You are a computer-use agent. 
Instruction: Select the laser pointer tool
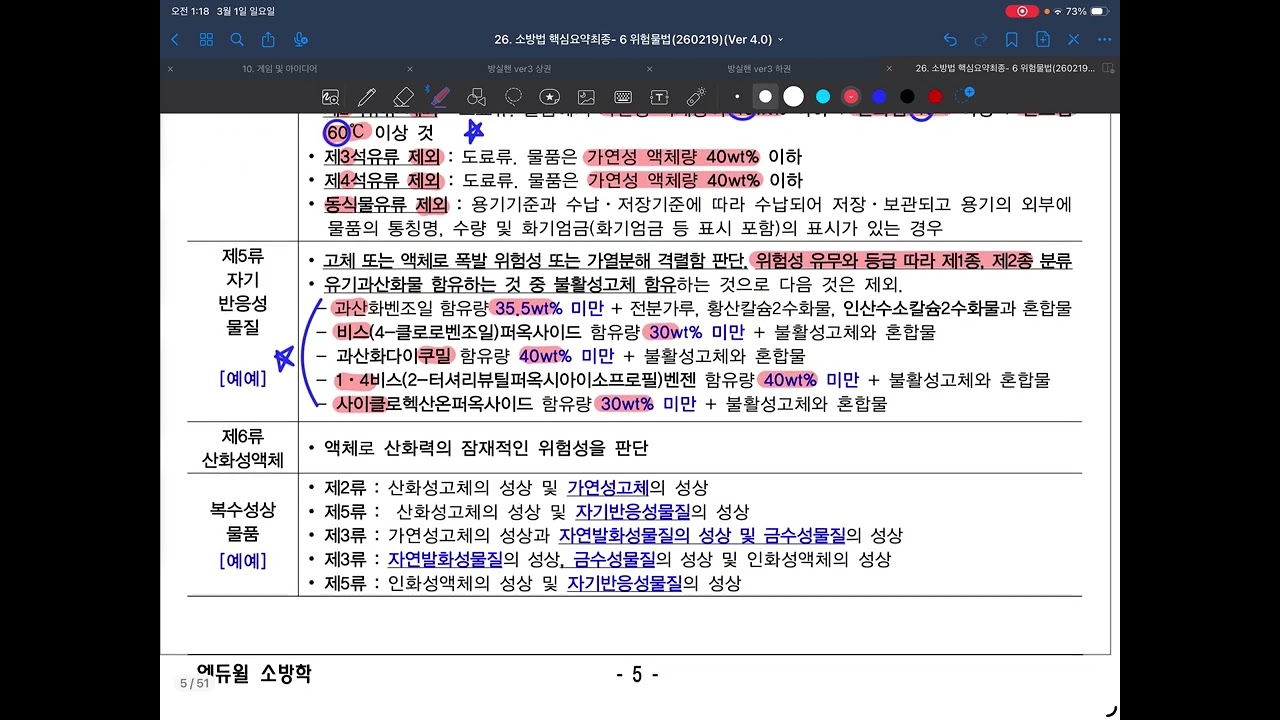696,97
